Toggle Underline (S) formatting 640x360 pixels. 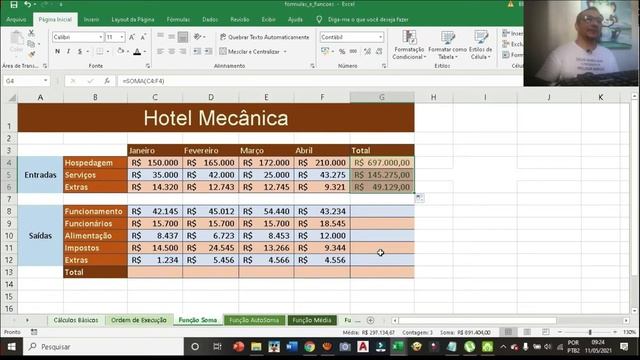[x=80, y=51]
